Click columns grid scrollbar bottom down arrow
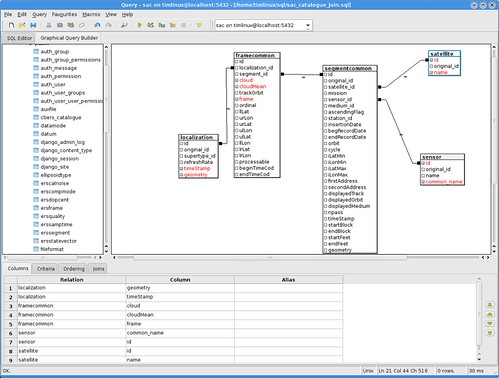Viewport: 499px width, 378px height. tap(479, 359)
